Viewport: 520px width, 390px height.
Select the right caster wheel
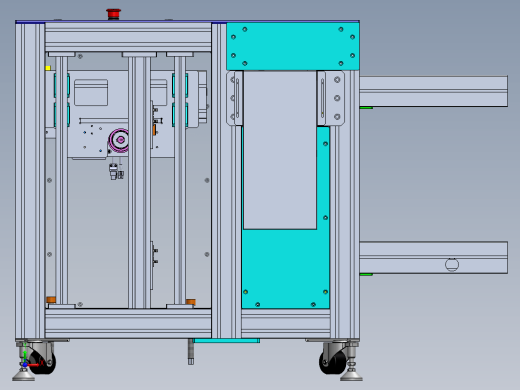[x=333, y=362]
